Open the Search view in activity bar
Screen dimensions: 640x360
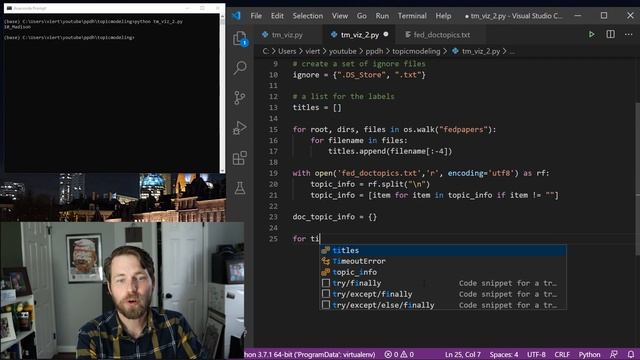click(240, 68)
